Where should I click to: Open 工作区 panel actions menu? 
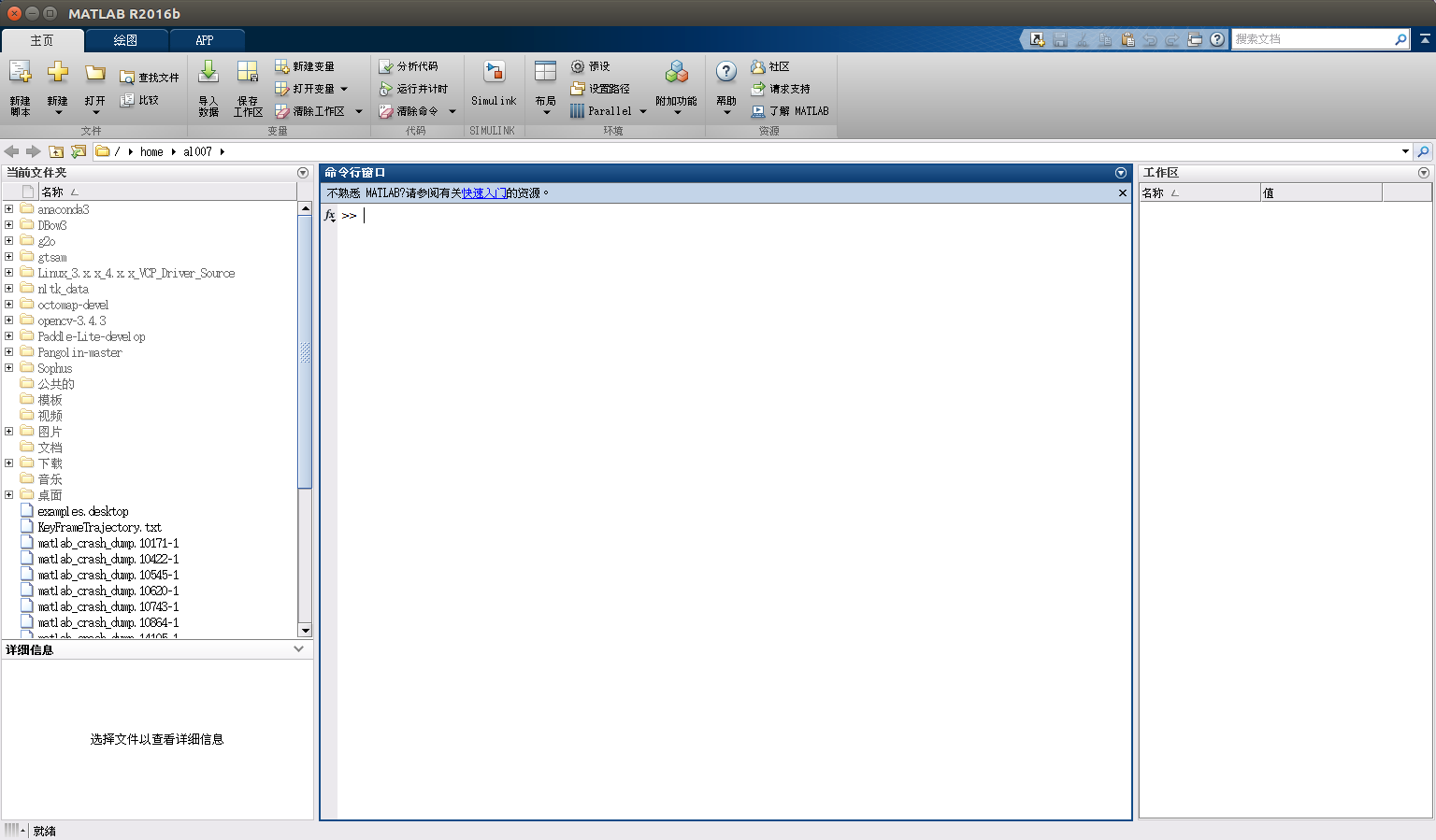pos(1424,173)
